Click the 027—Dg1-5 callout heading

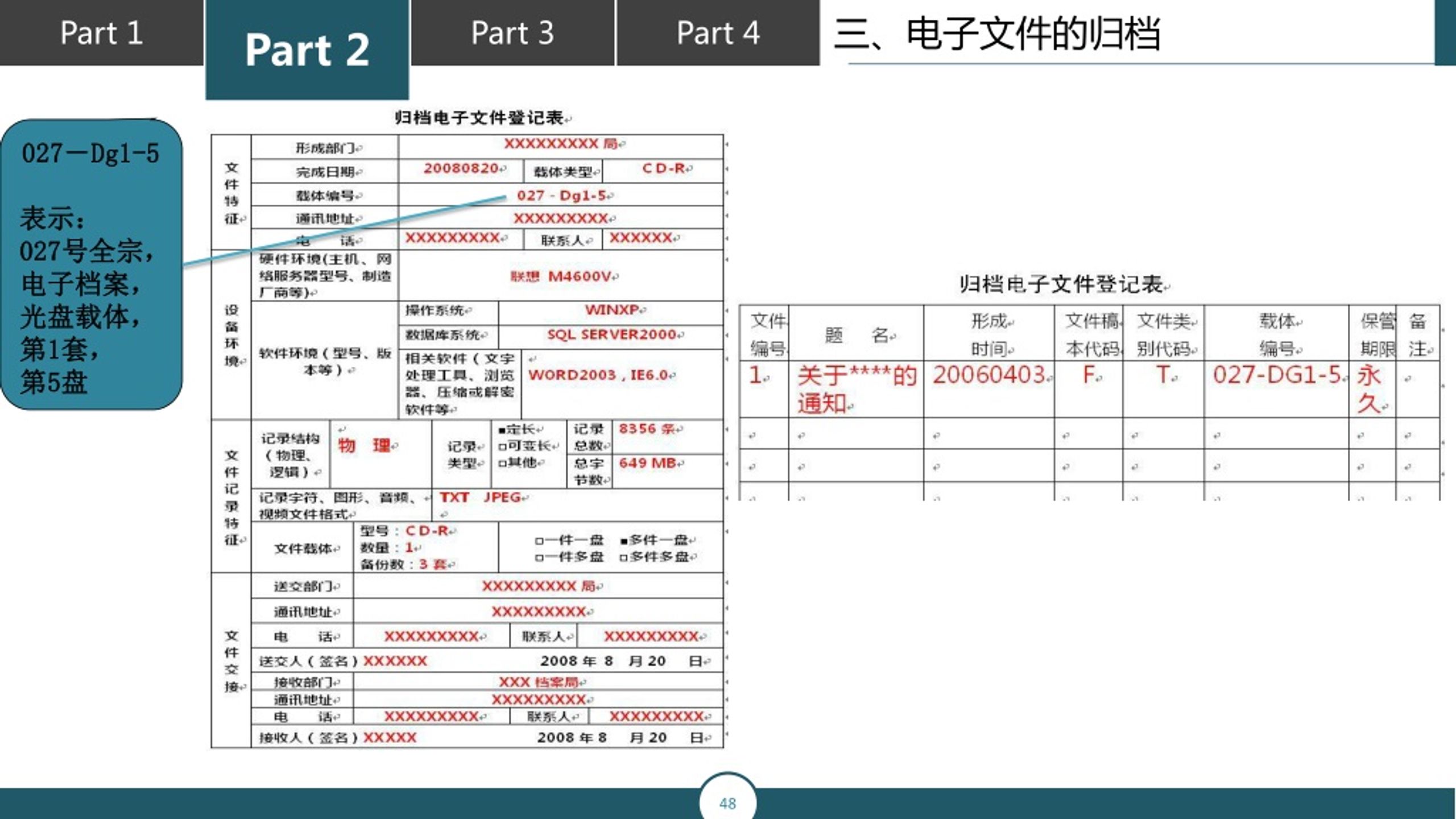point(90,153)
